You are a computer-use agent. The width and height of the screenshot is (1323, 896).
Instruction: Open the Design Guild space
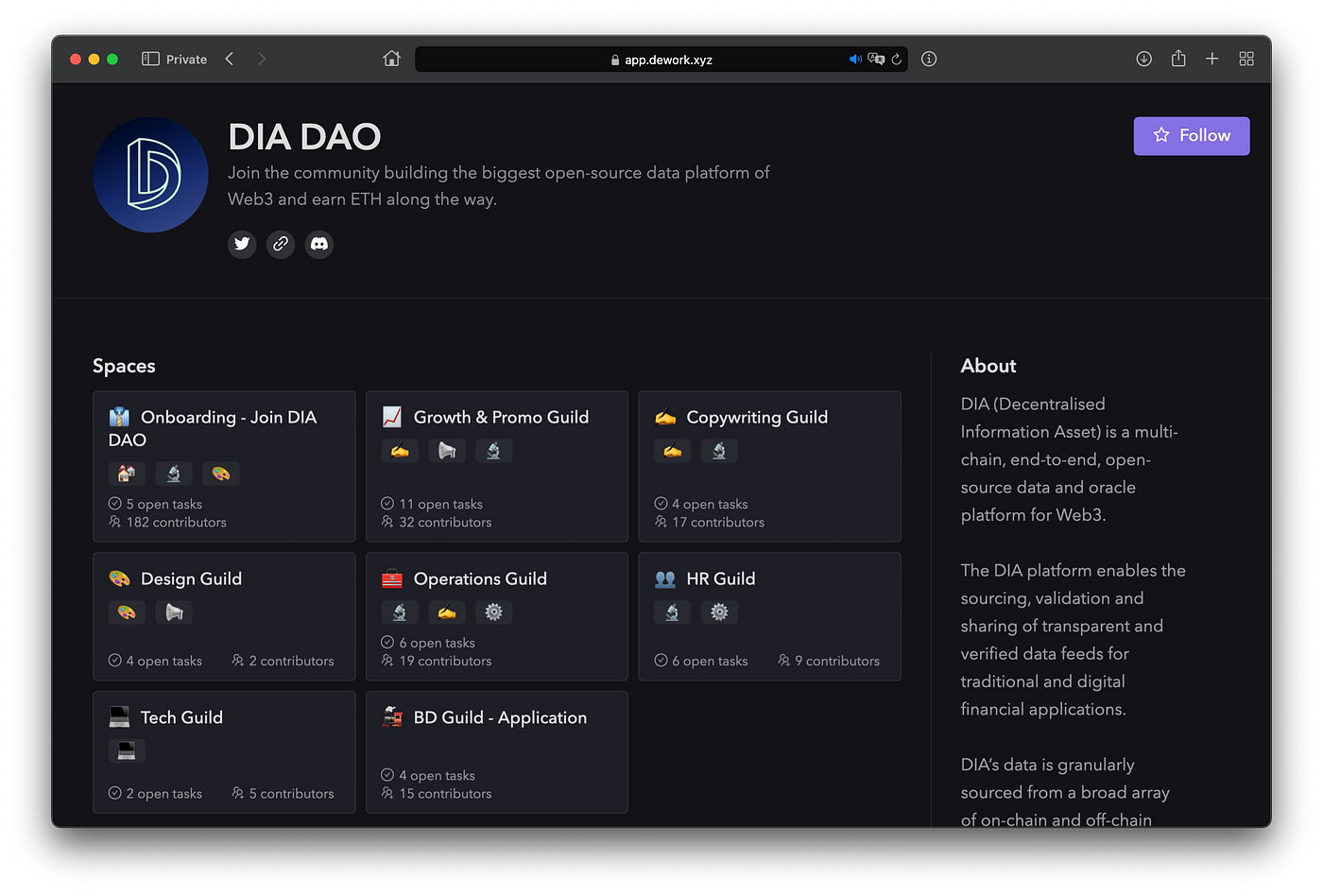224,617
